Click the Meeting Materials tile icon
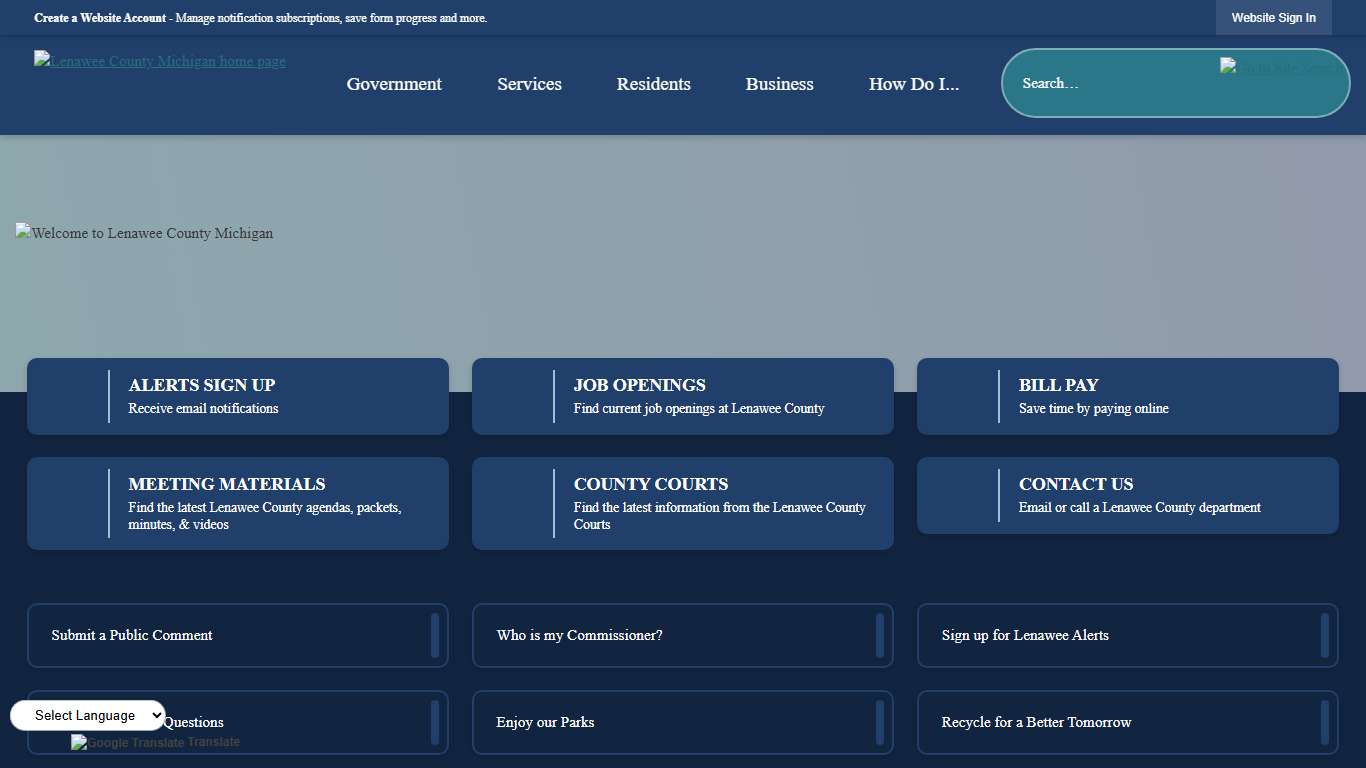 point(68,503)
